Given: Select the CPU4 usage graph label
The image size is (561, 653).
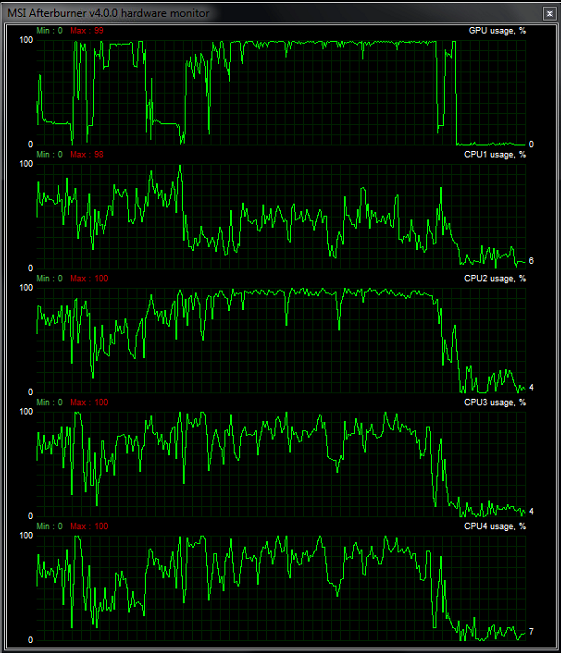Looking at the screenshot, I should click(495, 526).
